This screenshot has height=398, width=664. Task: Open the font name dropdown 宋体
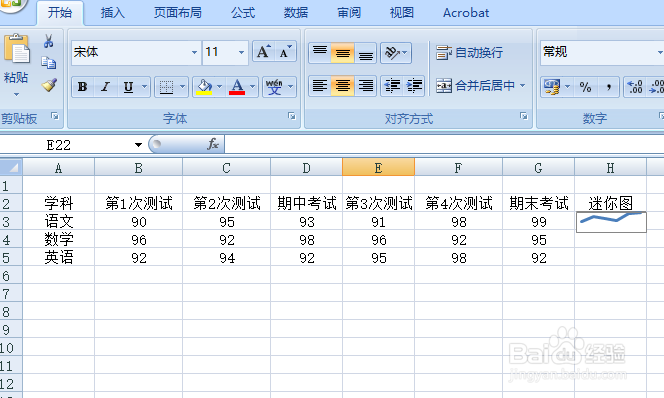click(194, 53)
